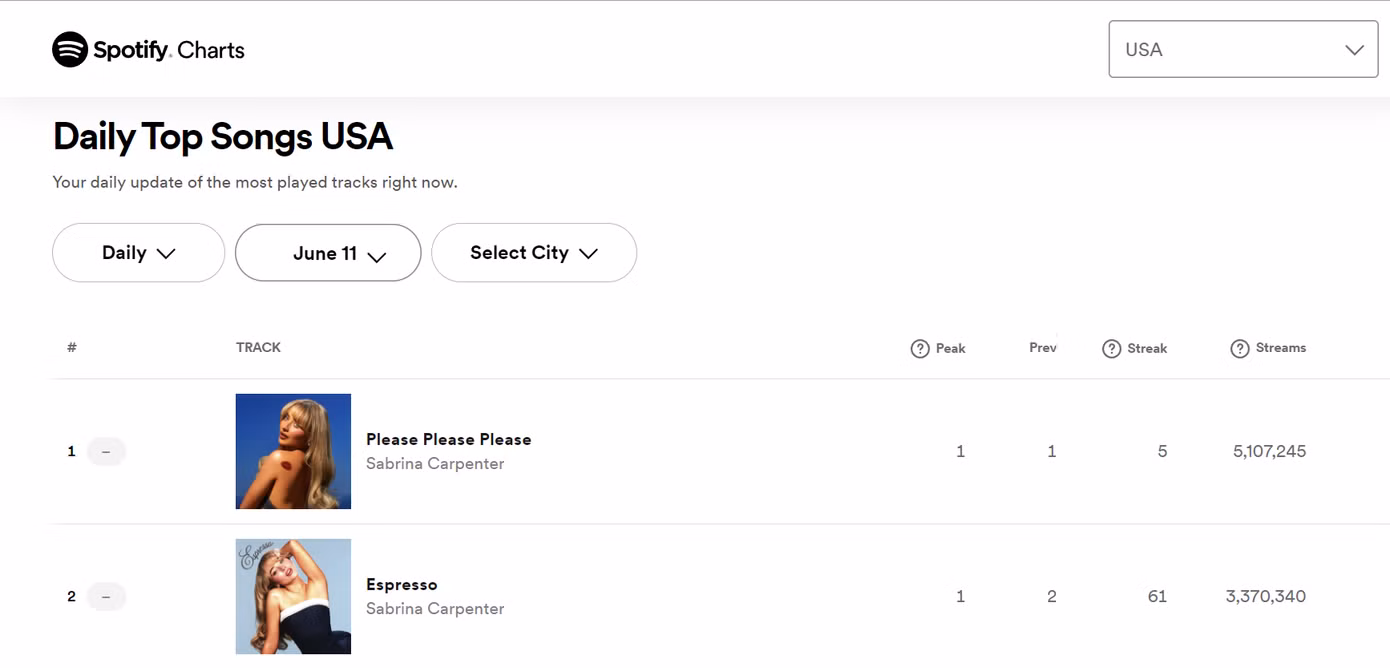
Task: Expand the Daily frequency dropdown
Action: pyautogui.click(x=138, y=253)
